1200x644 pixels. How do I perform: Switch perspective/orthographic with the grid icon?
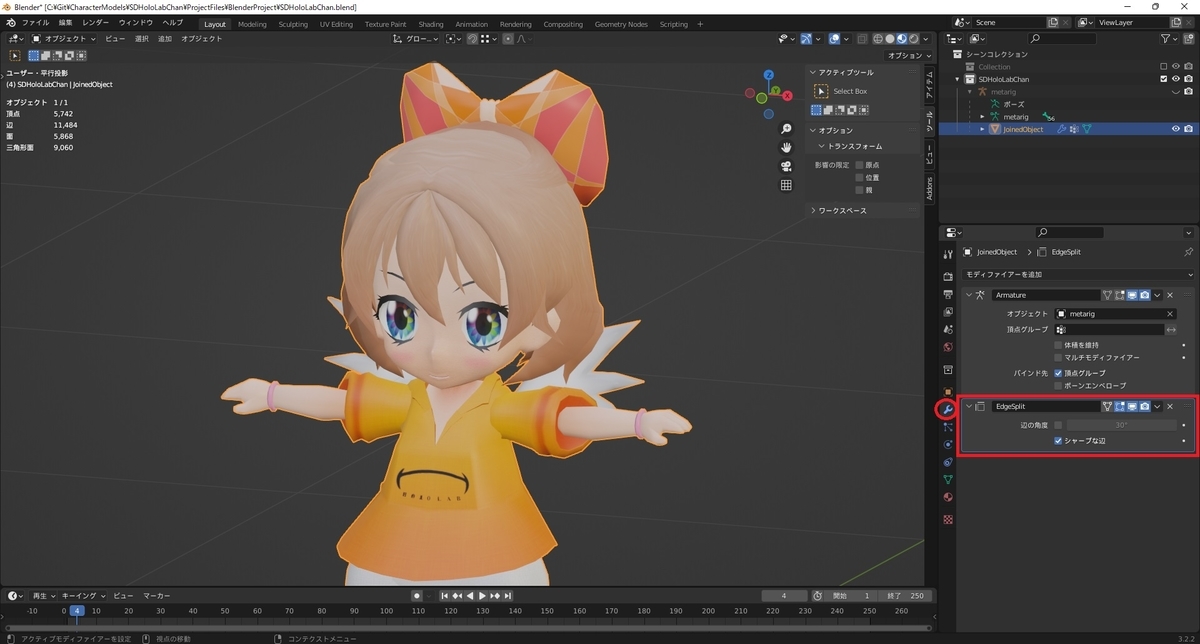787,185
